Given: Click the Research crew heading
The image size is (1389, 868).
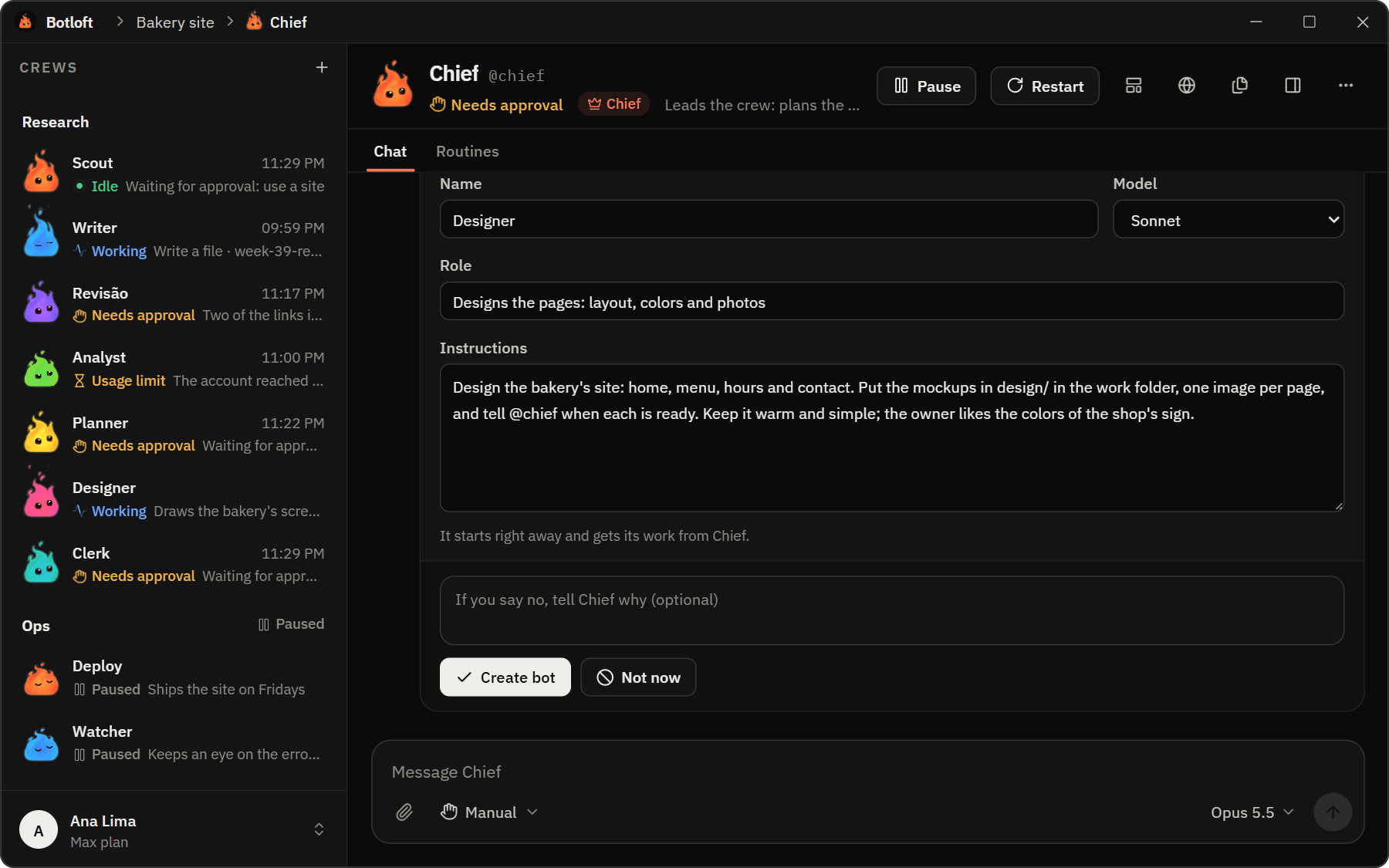Looking at the screenshot, I should pos(56,123).
